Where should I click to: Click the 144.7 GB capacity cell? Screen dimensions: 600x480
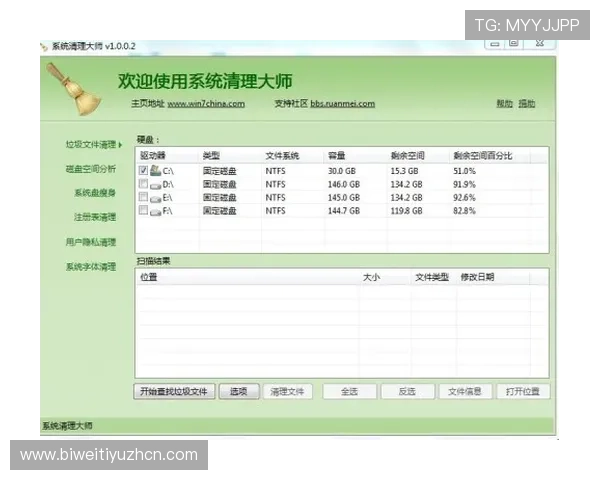click(344, 211)
